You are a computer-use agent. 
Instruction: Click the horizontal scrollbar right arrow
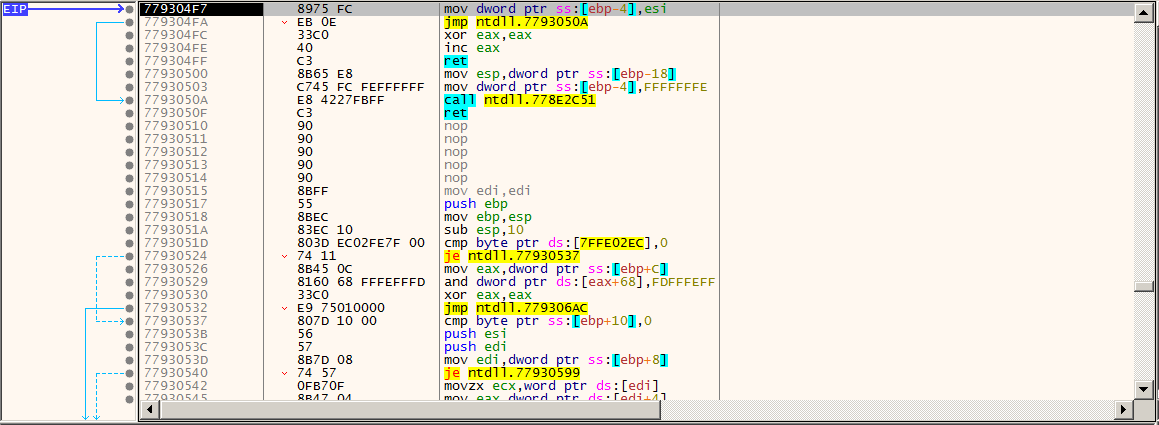tap(1126, 408)
